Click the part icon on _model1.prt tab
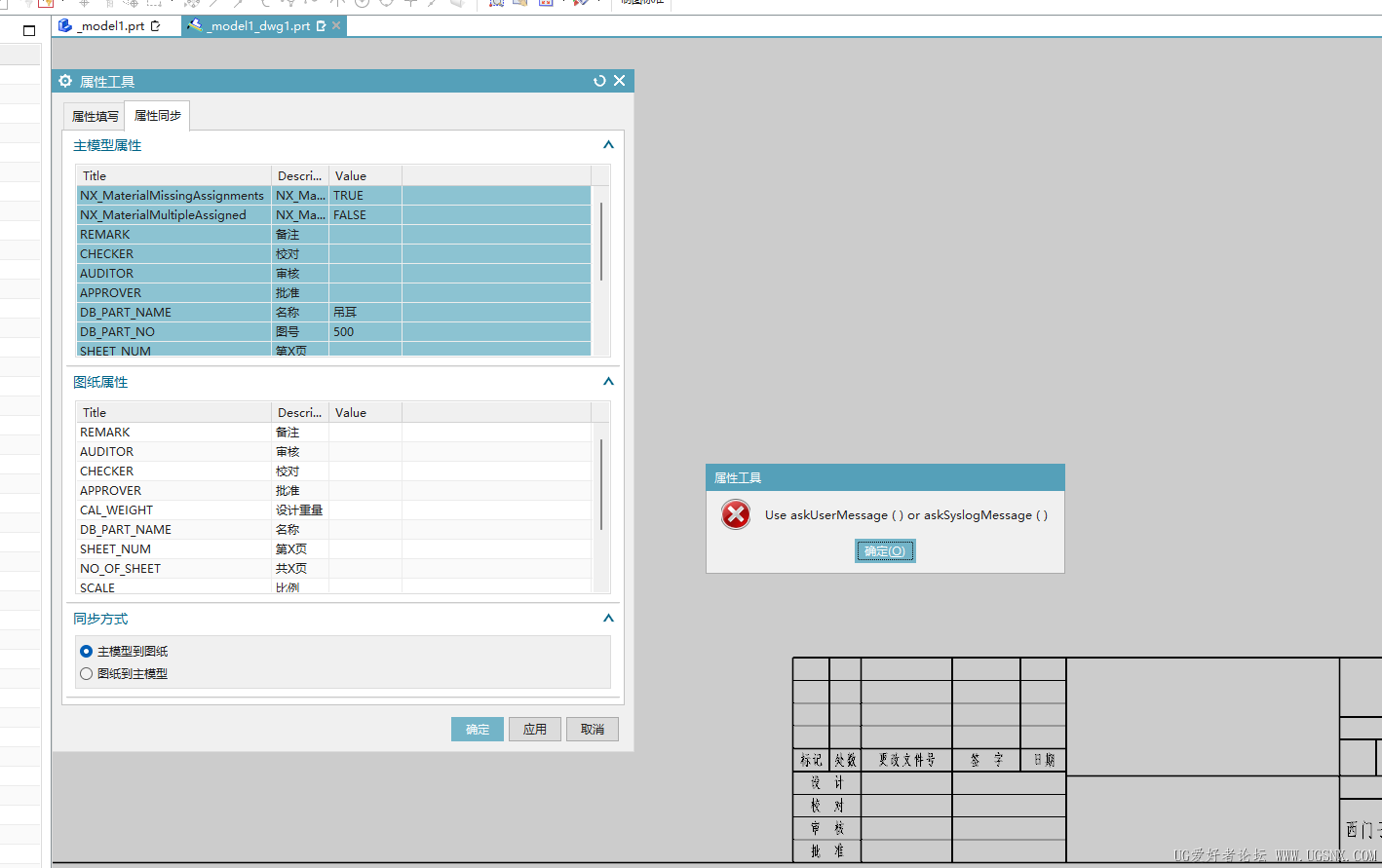This screenshot has width=1382, height=868. coord(65,25)
